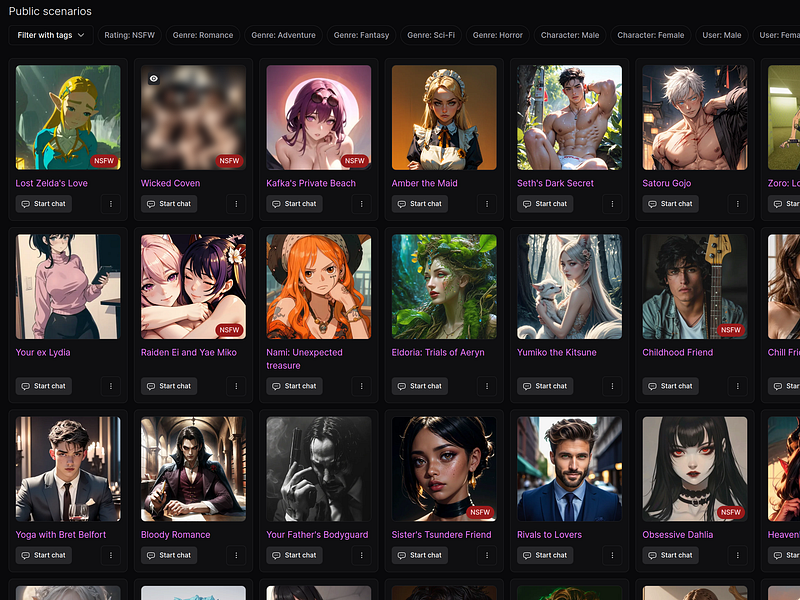The width and height of the screenshot is (800, 600).
Task: Open more options for Sister's Tsundere Friend
Action: 487,555
